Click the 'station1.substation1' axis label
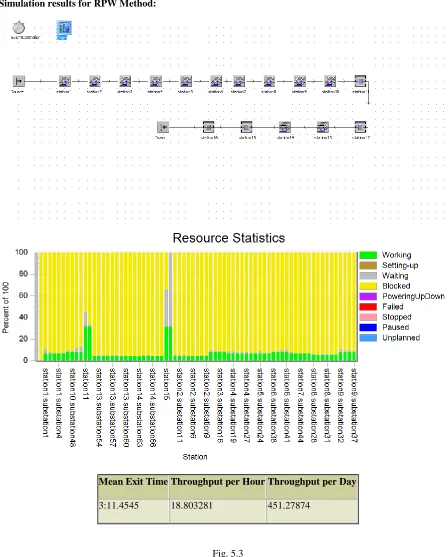 (45, 402)
